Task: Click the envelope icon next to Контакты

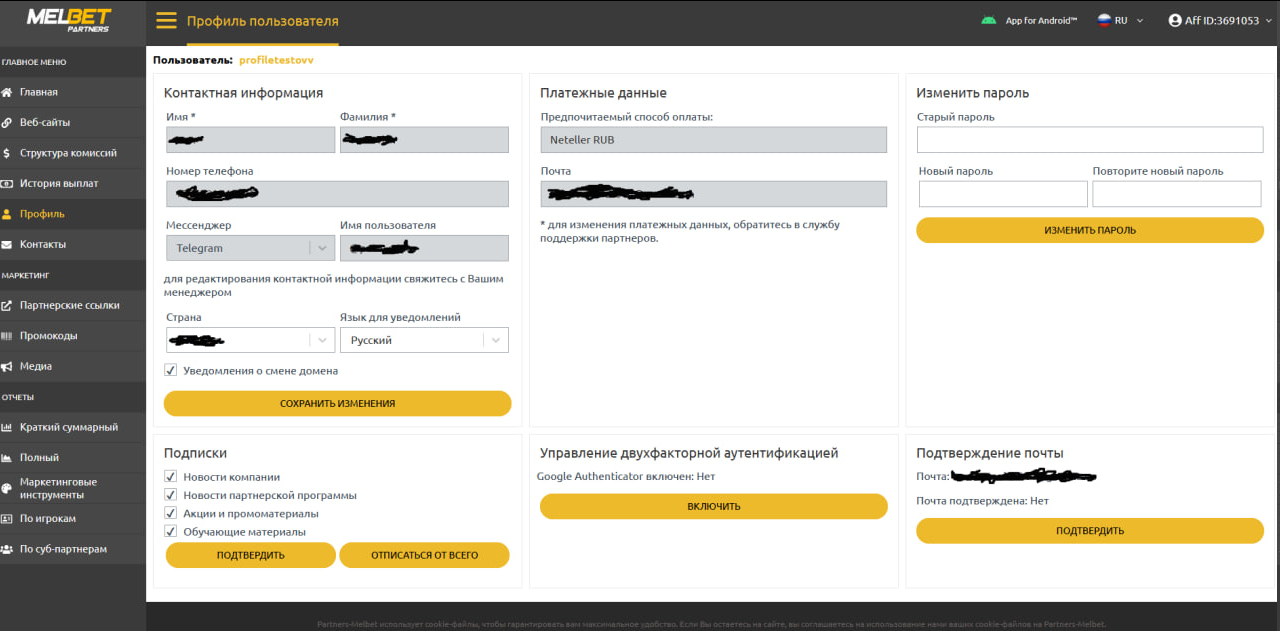Action: [7, 245]
